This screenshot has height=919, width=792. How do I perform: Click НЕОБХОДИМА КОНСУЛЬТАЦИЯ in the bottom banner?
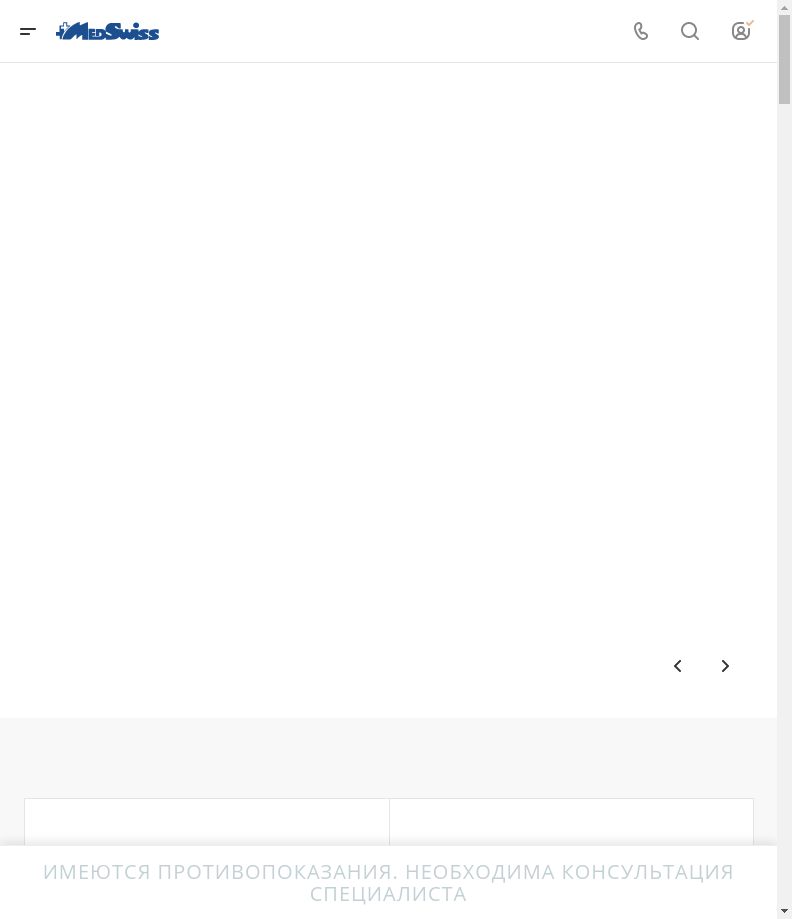(x=569, y=872)
